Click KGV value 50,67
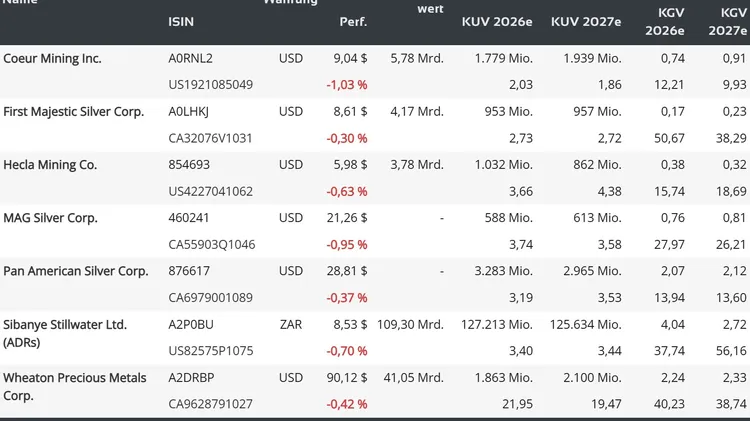 [x=669, y=138]
